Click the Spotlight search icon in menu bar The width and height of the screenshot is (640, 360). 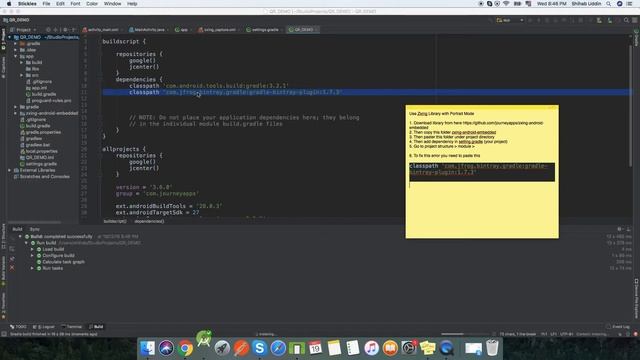click(609, 4)
